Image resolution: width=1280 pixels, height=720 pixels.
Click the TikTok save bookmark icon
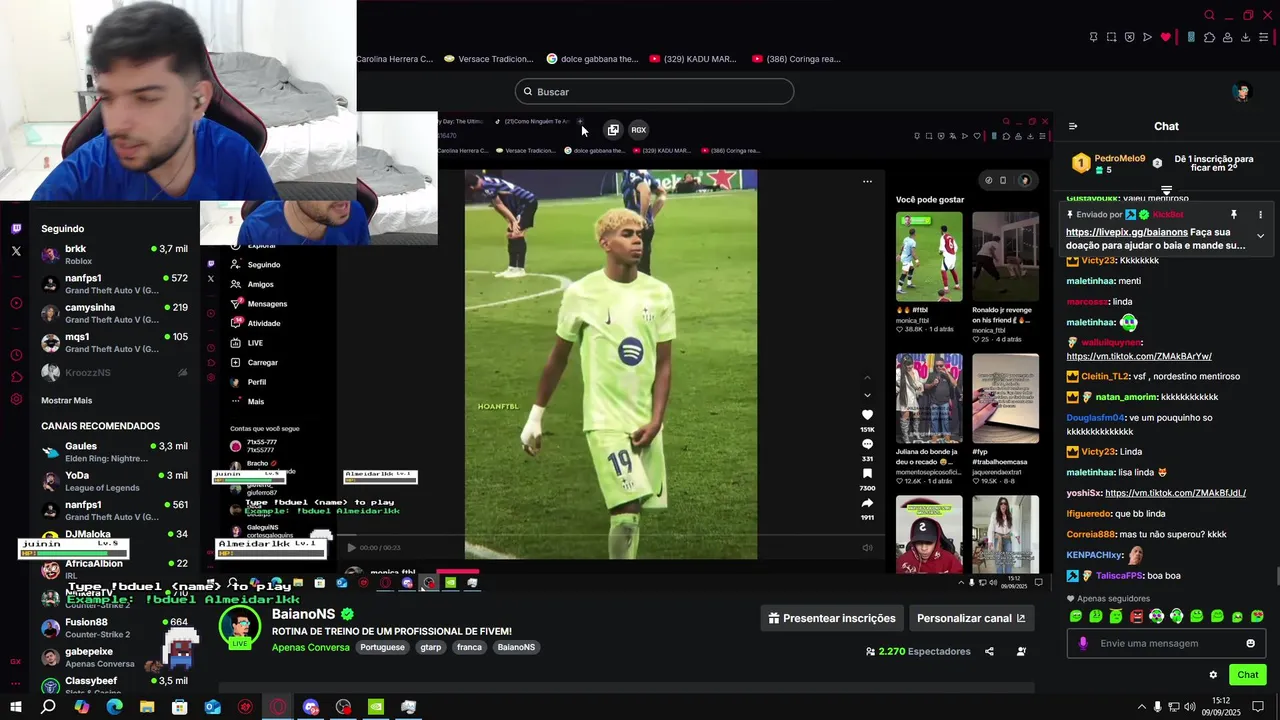tap(867, 473)
